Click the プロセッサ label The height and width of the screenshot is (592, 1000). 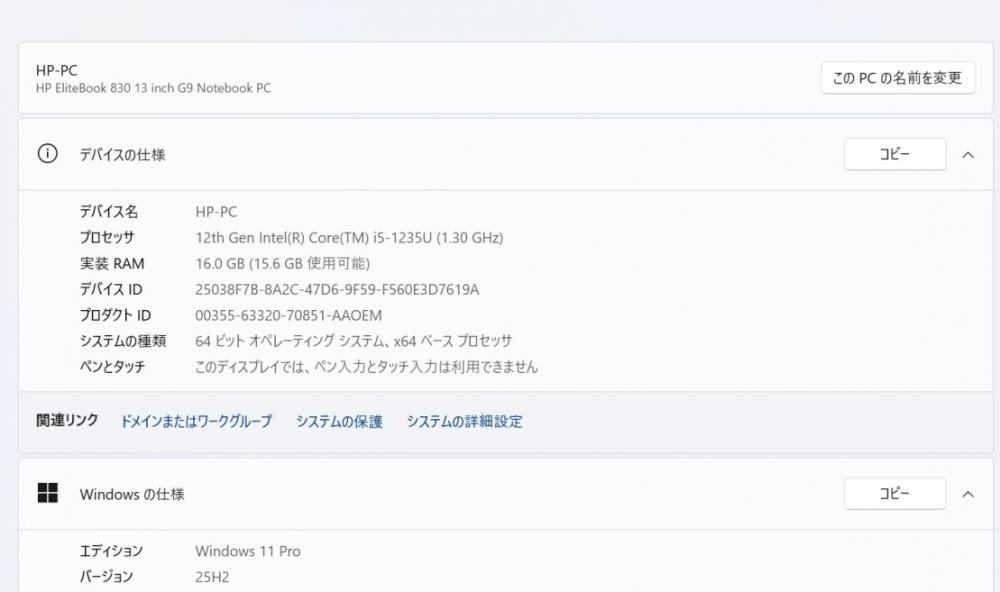coord(107,237)
